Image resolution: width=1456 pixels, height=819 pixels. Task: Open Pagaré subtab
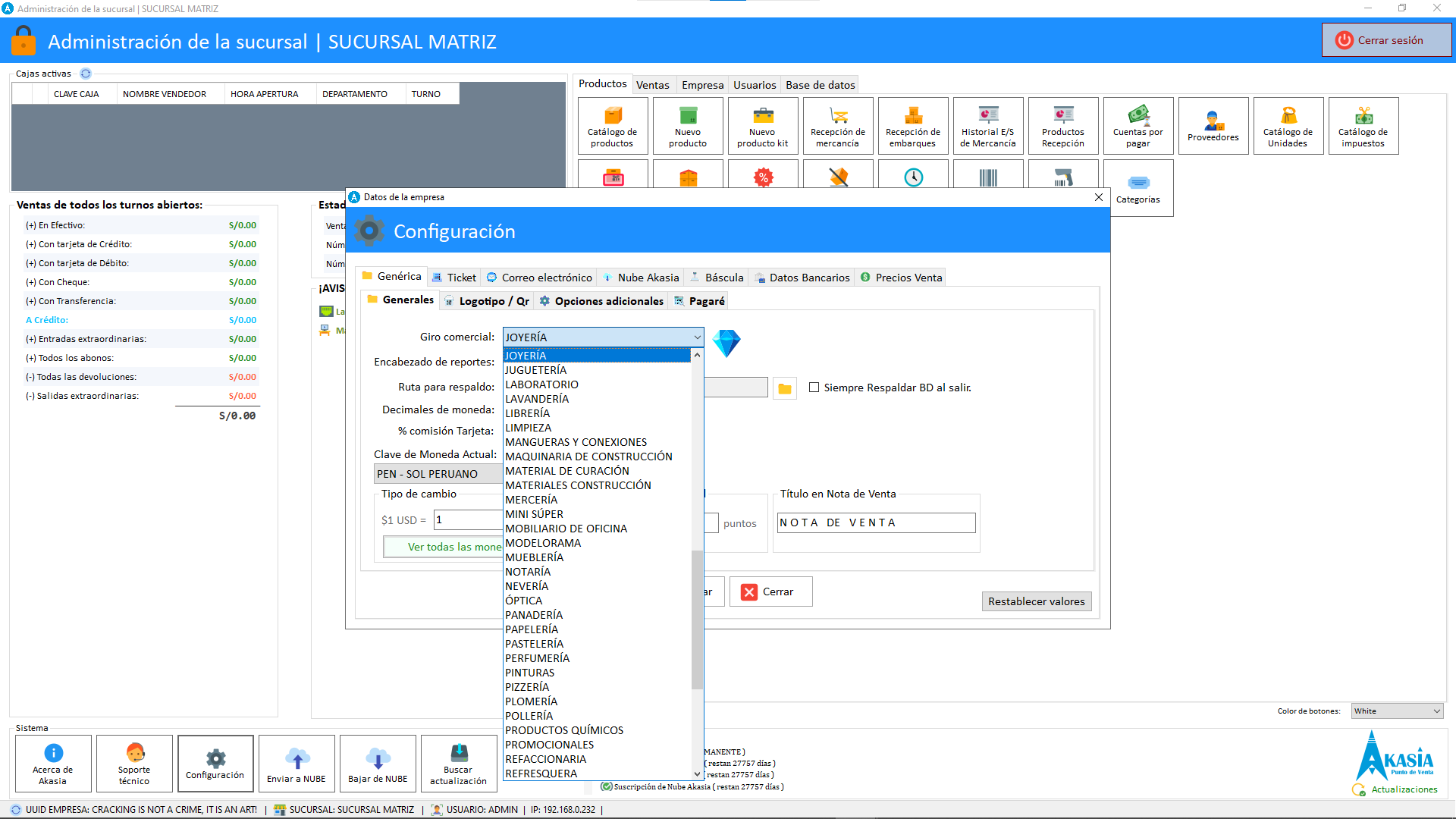point(700,301)
